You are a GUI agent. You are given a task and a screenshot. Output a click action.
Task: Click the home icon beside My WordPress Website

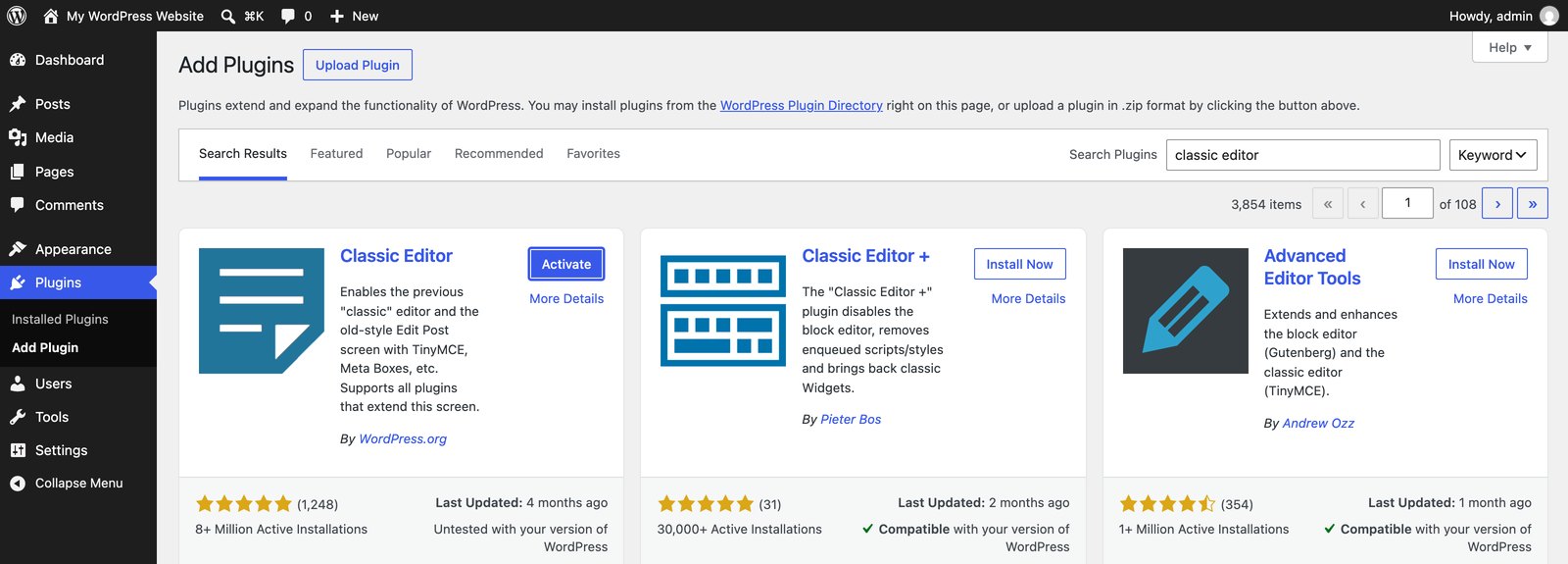tap(51, 16)
